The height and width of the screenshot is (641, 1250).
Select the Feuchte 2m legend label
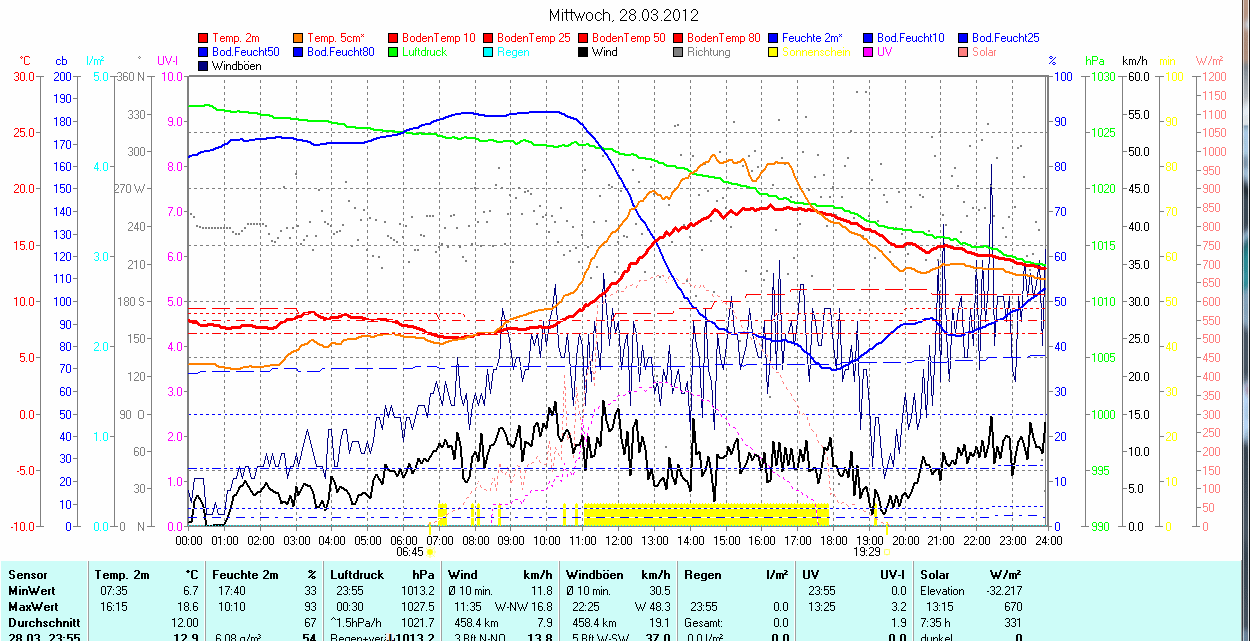tap(813, 38)
